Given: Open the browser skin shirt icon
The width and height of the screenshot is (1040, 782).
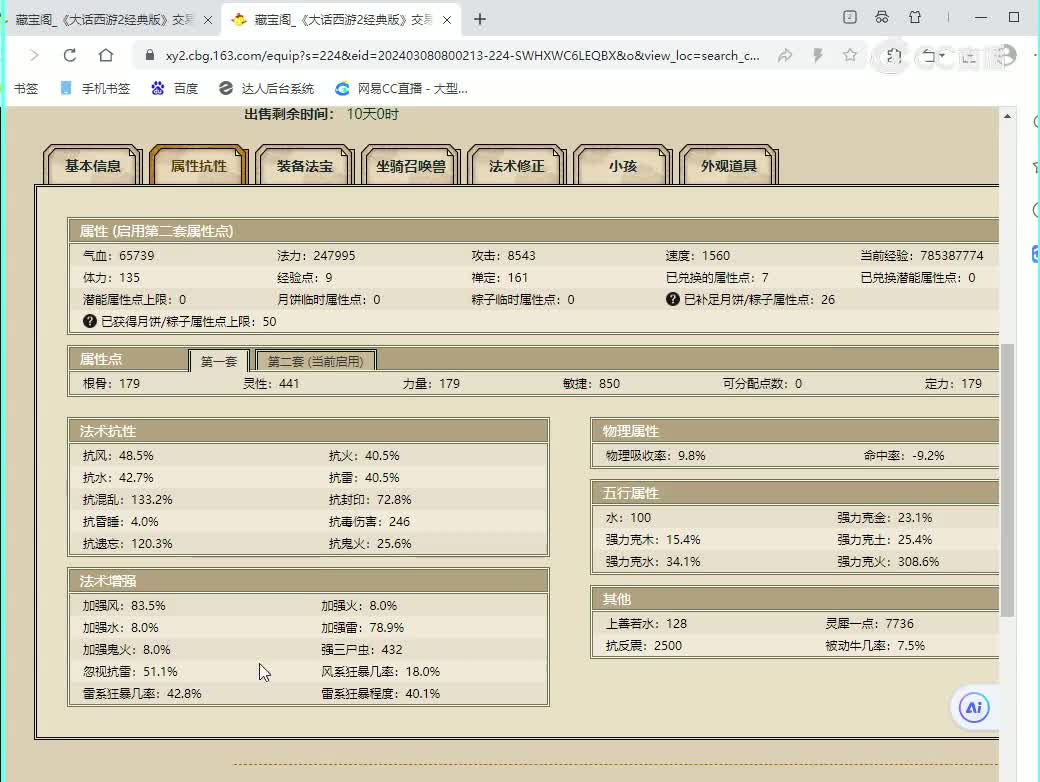Looking at the screenshot, I should [915, 17].
